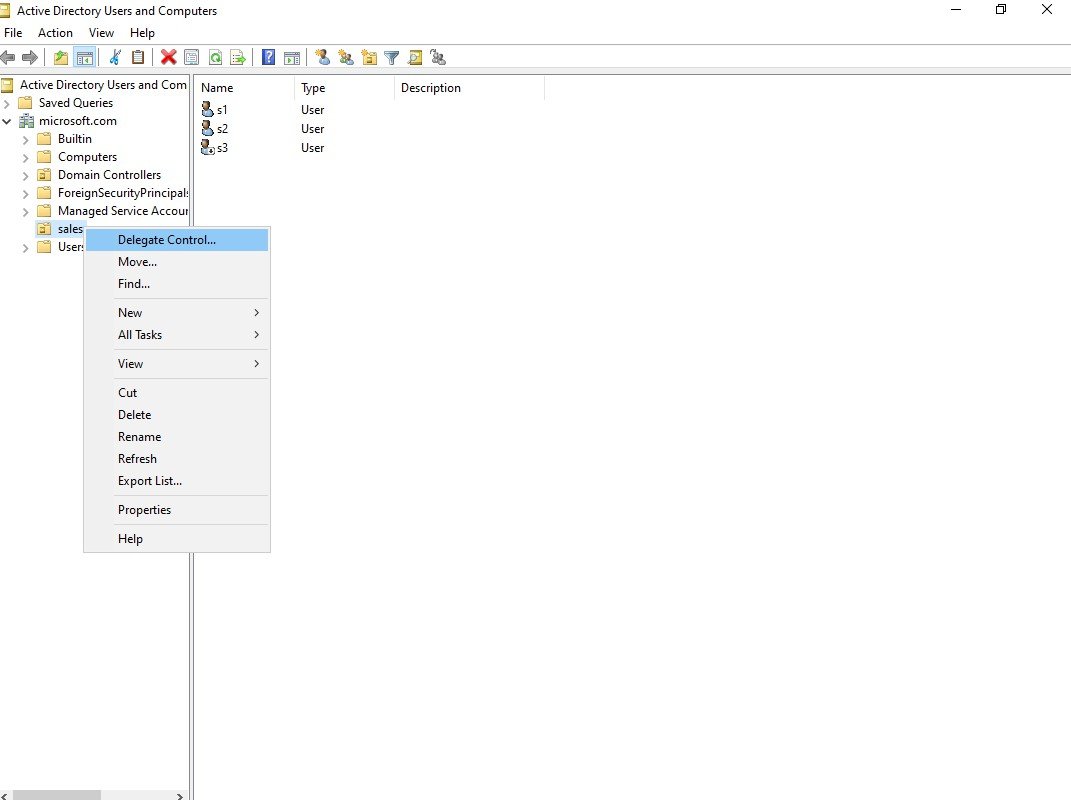
Task: Click the Forward arrow toolbar icon
Action: (x=30, y=58)
